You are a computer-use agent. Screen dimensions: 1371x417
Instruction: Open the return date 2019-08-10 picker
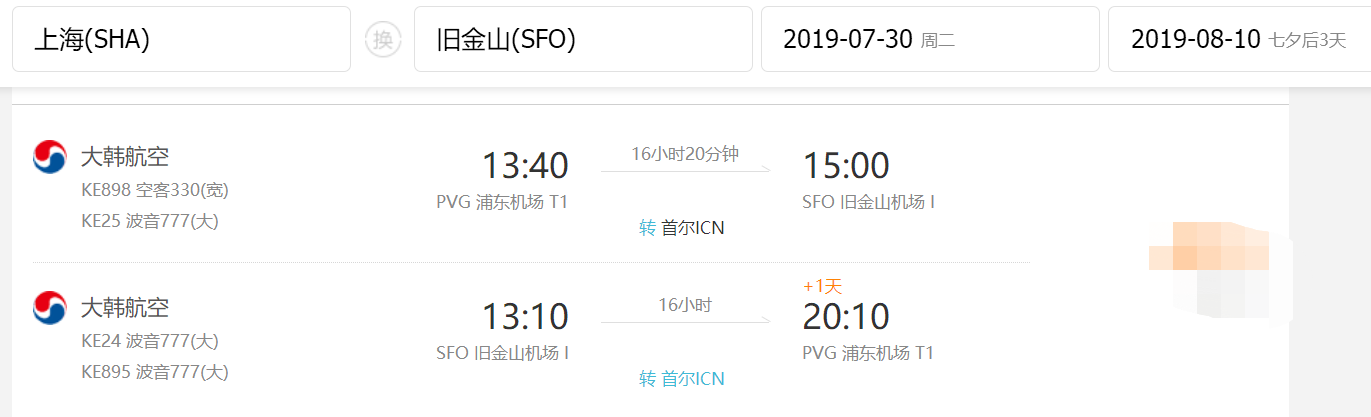point(1238,40)
